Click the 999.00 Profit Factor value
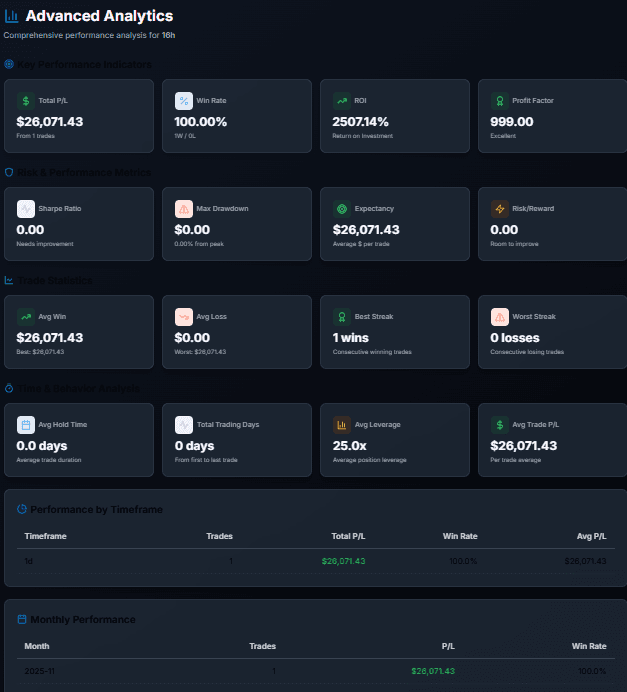Image resolution: width=627 pixels, height=692 pixels. [x=511, y=122]
